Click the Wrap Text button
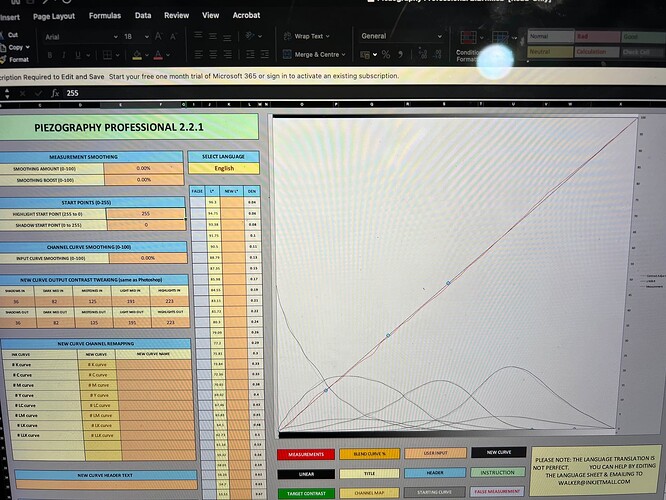 click(306, 37)
